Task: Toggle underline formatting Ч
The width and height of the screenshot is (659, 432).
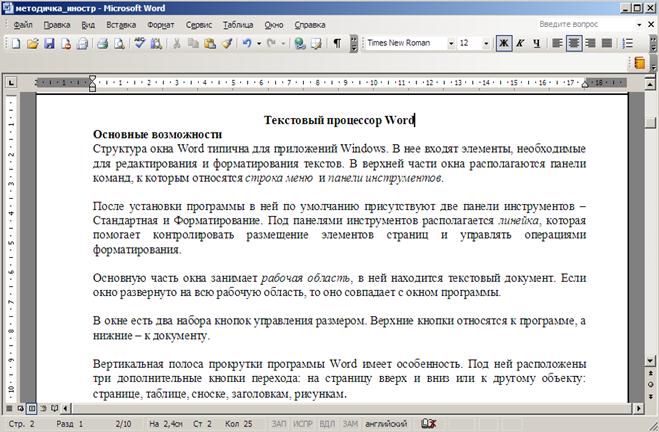Action: coord(537,43)
